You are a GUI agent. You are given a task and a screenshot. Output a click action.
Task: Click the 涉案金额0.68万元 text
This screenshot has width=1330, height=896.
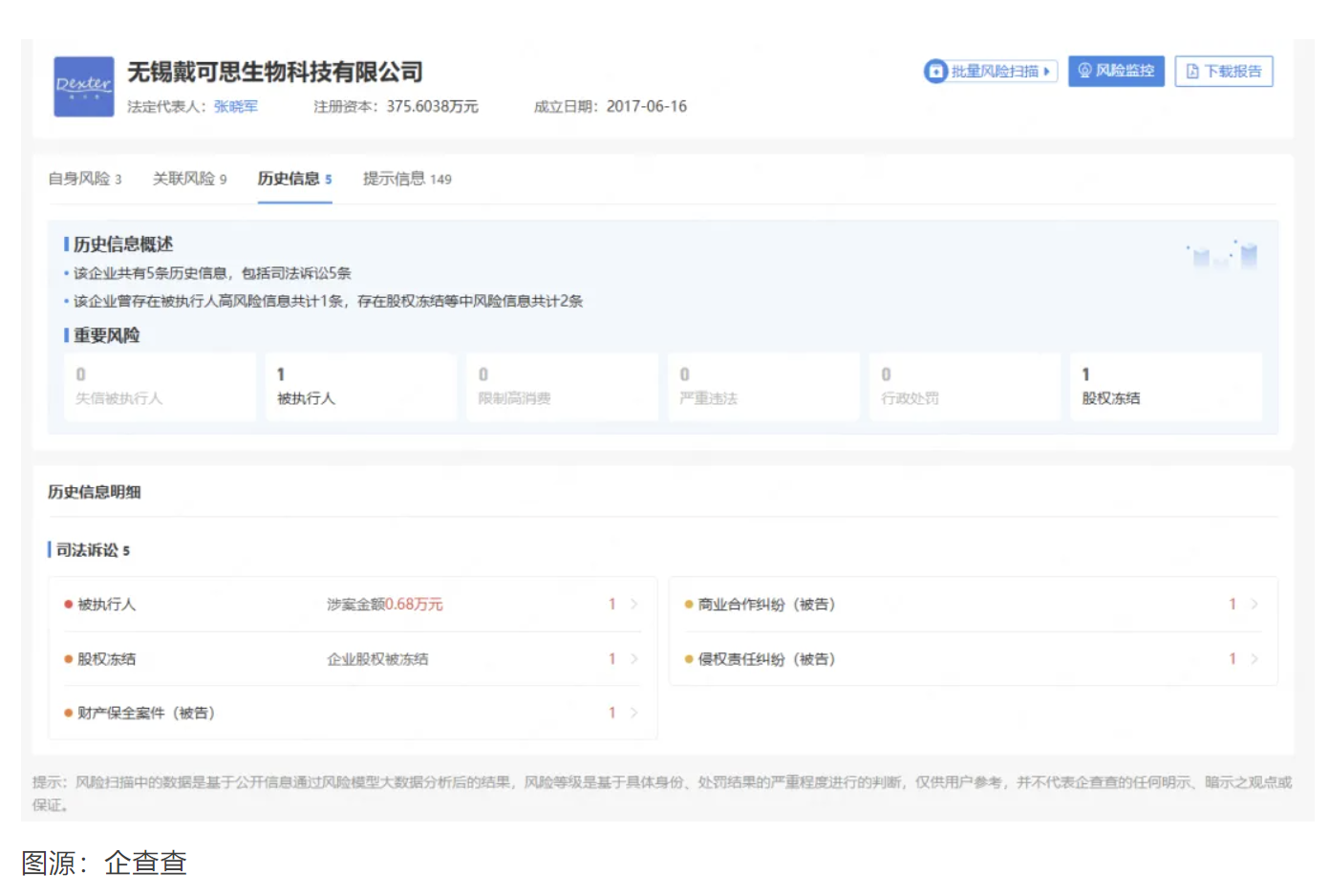pyautogui.click(x=385, y=604)
